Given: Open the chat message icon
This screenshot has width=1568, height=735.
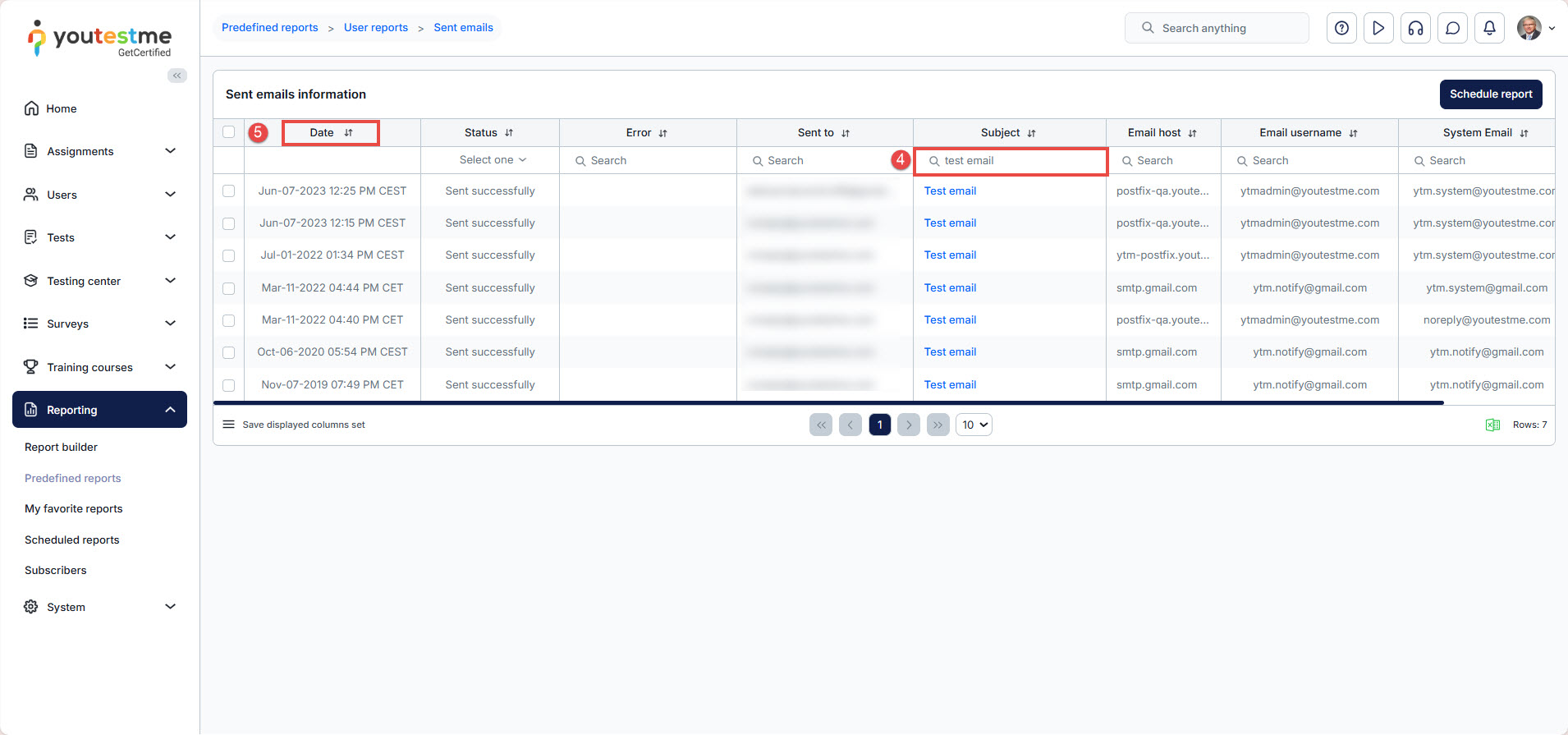Looking at the screenshot, I should click(1452, 28).
